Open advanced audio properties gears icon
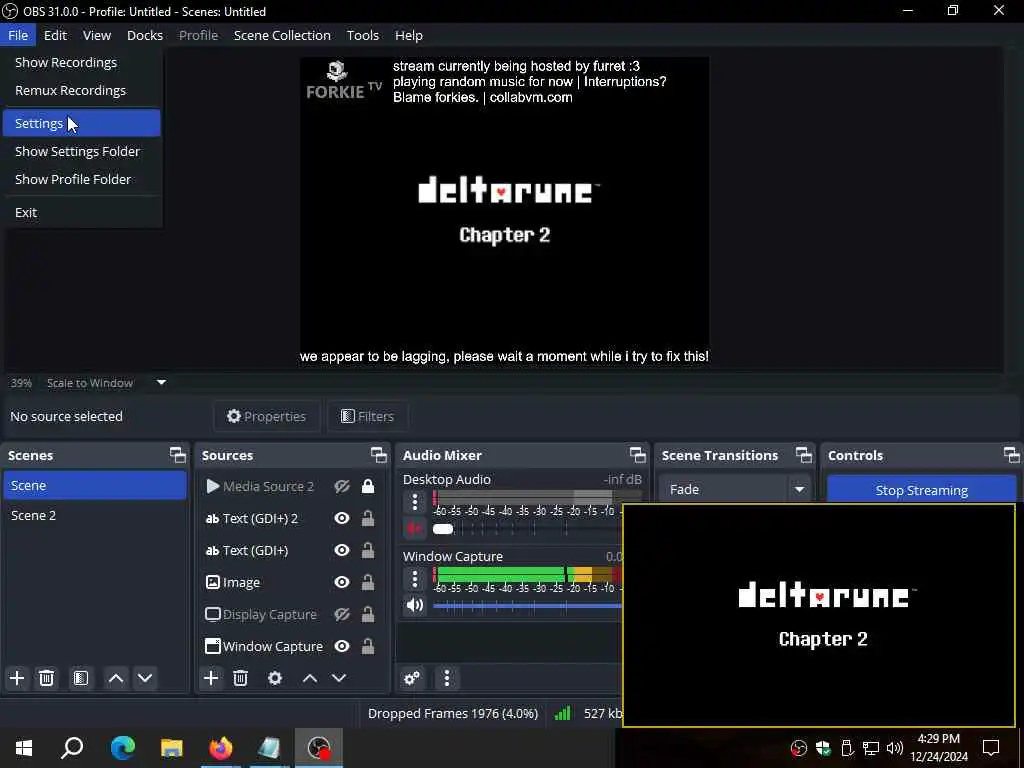This screenshot has width=1024, height=768. [413, 679]
